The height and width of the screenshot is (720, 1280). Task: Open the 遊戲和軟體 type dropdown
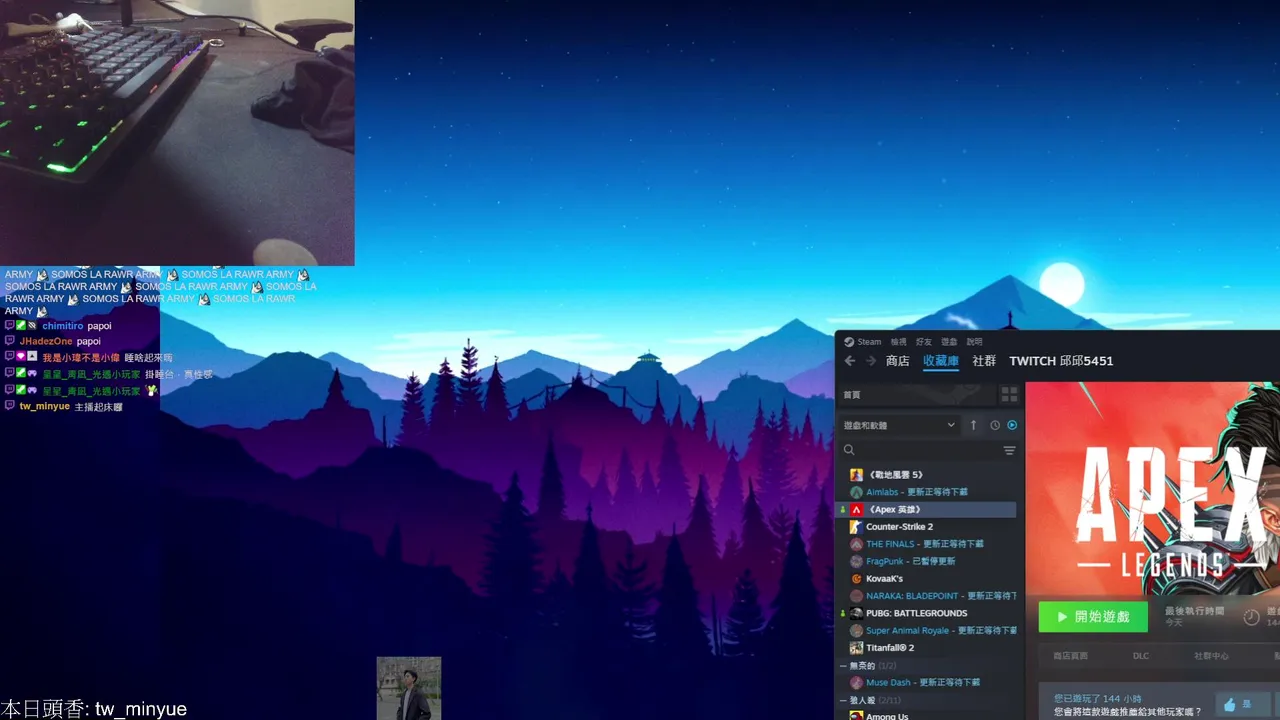point(900,425)
